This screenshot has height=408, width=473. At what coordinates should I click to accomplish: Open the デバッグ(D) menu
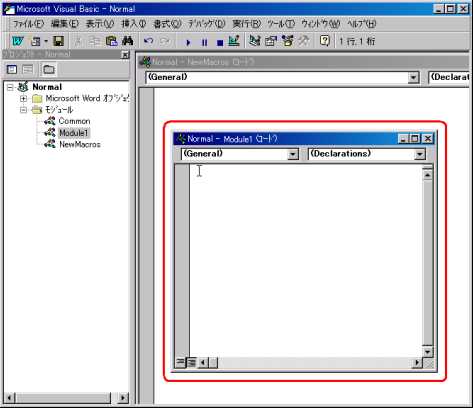[207, 24]
